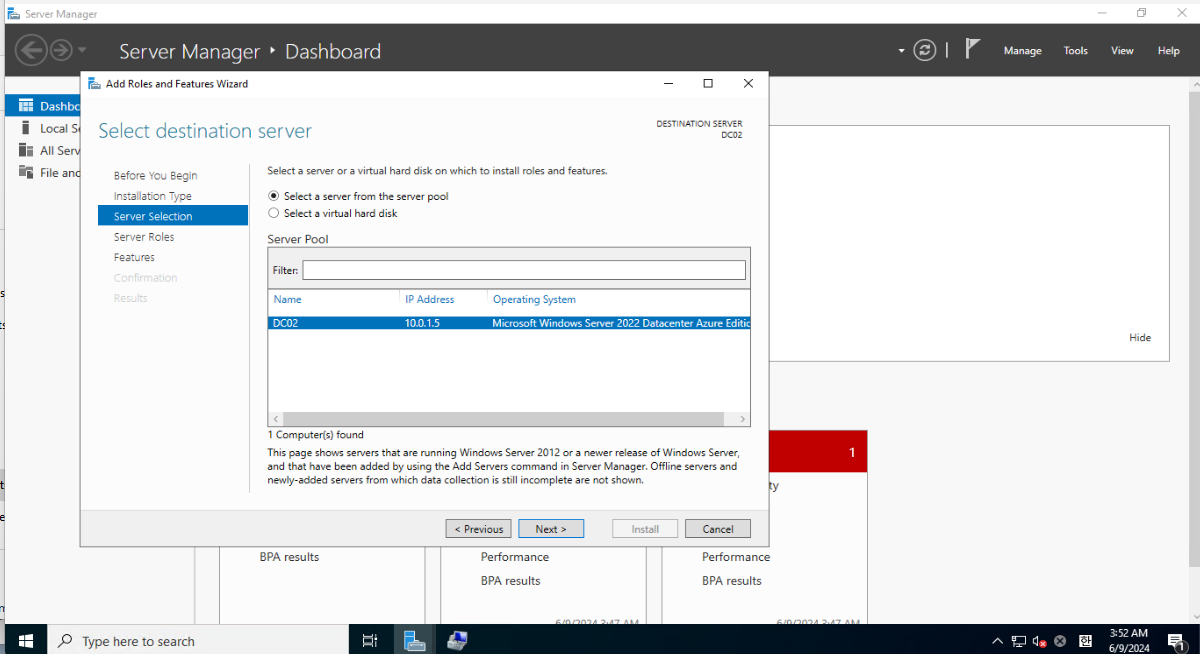Viewport: 1200px width, 654px height.
Task: Click the server pool horizontal scrollbar thumb
Action: 503,419
